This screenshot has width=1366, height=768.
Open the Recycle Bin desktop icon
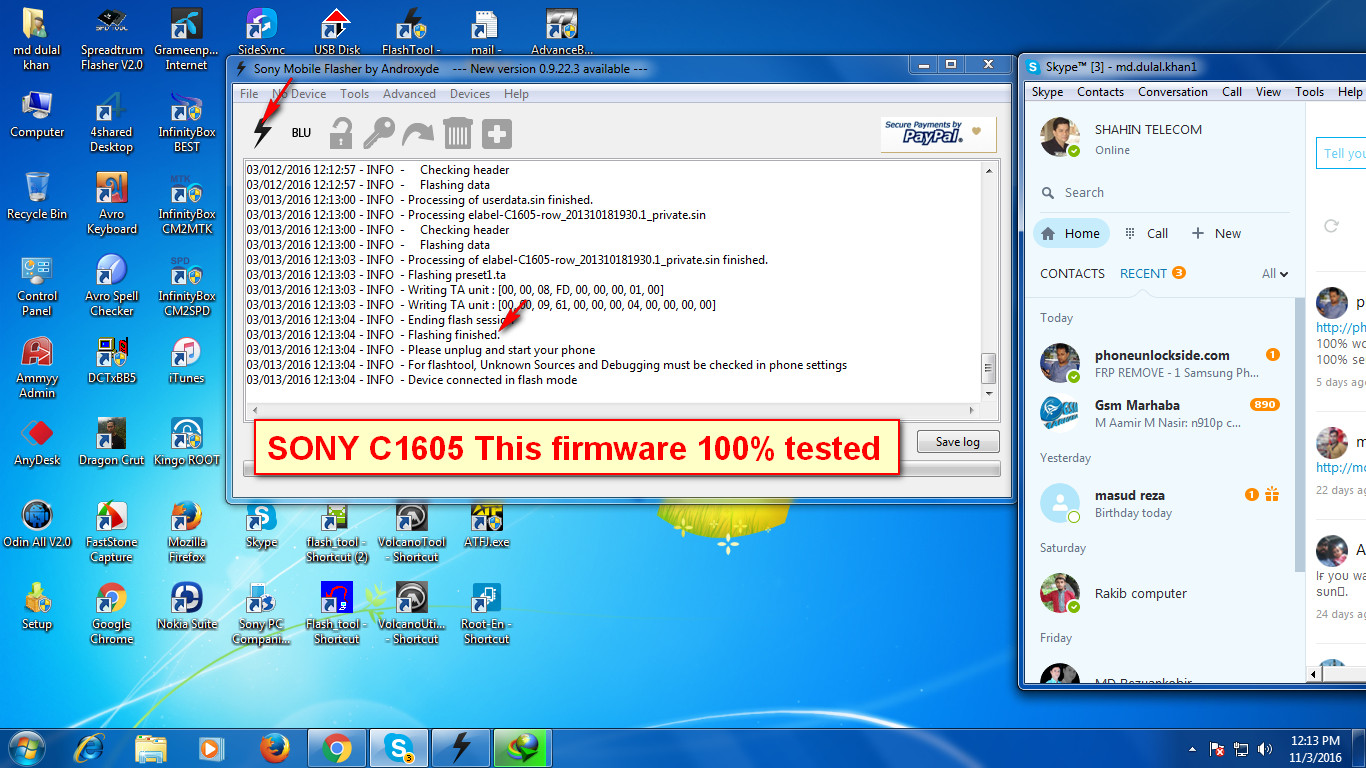(x=37, y=195)
